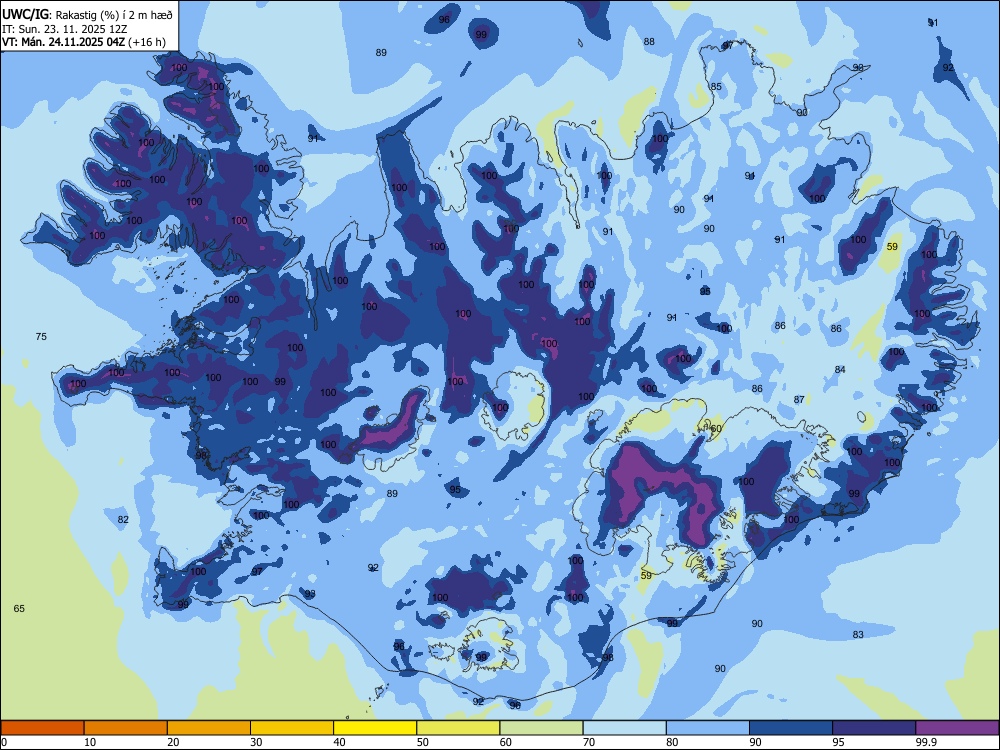This screenshot has width=1000, height=750.
Task: Click the value "60" near Vatnajökull's northern edge
Action: point(716,429)
